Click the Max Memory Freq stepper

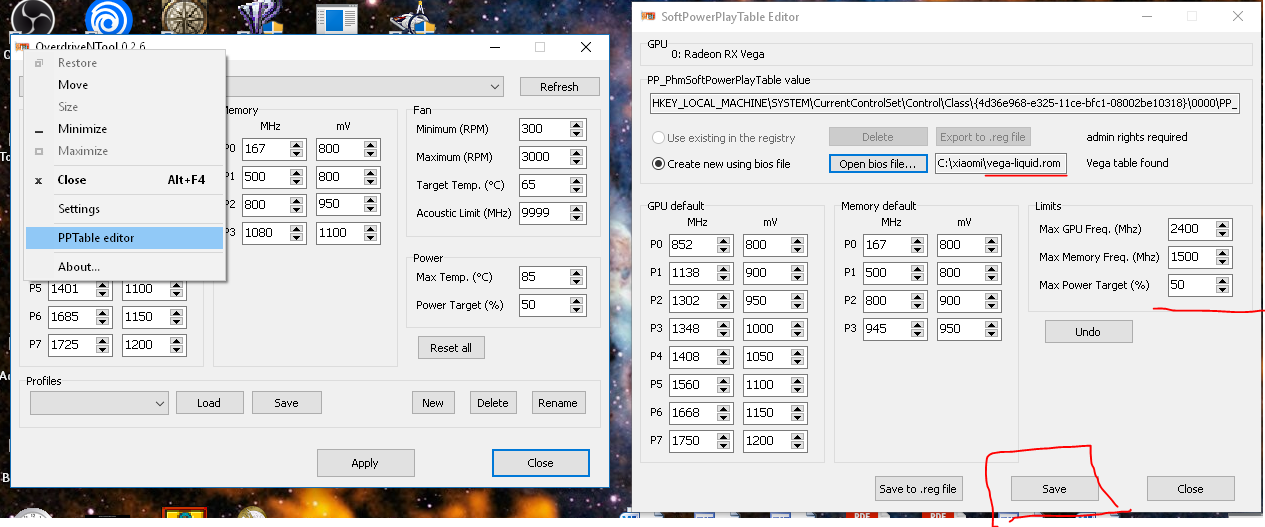point(1224,257)
